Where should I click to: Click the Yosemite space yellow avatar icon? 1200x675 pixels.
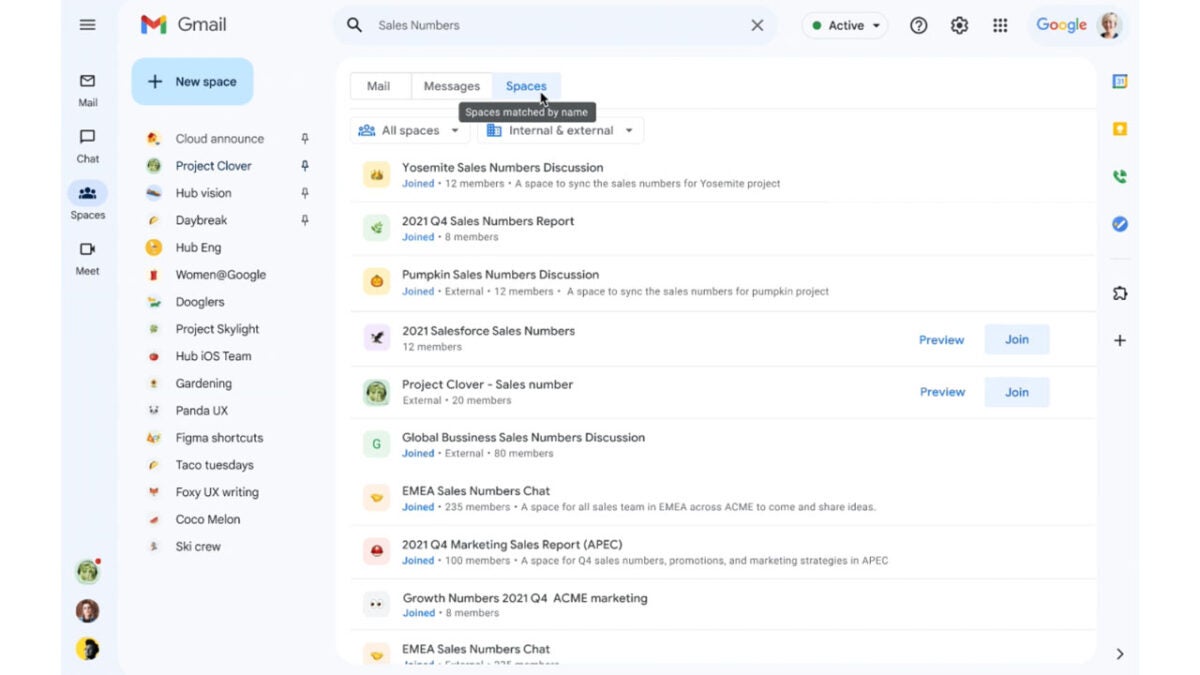coord(377,175)
